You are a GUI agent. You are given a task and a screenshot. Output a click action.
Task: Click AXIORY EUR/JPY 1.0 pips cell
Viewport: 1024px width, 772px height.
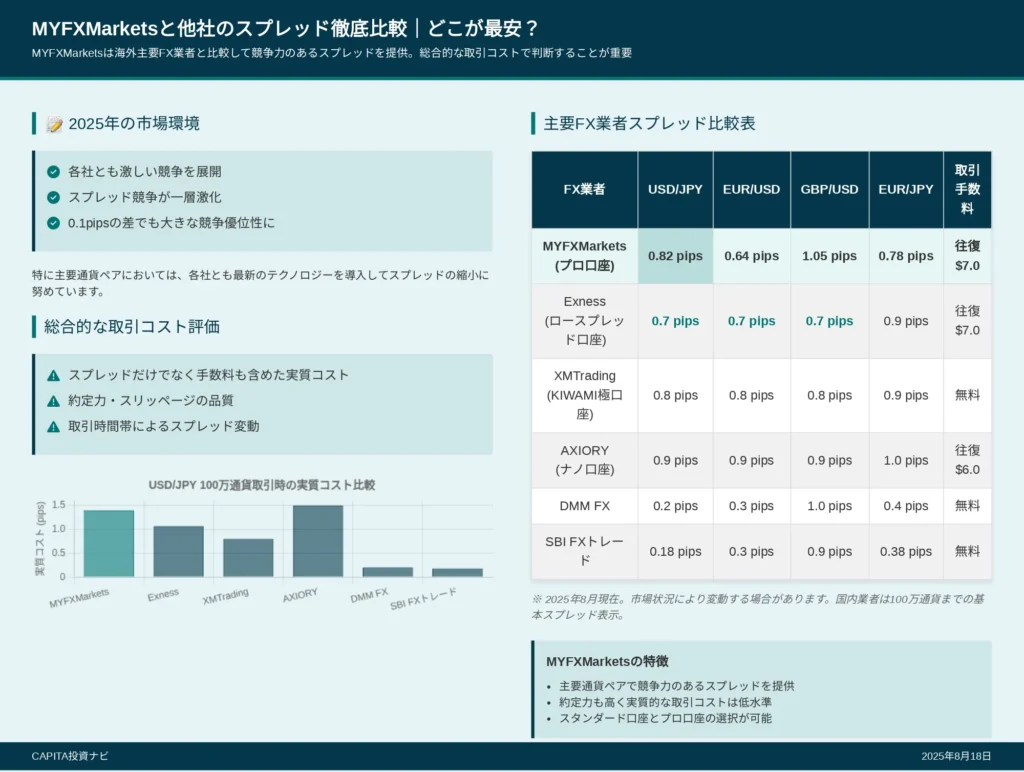[906, 460]
